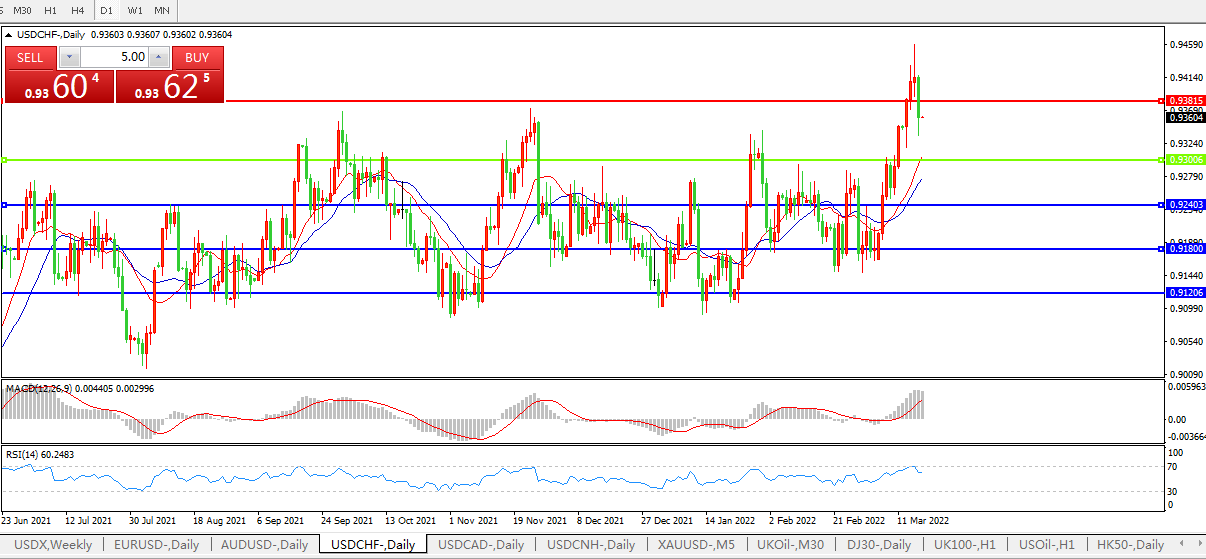Image resolution: width=1206 pixels, height=559 pixels.
Task: Select the red 0.93815 horizontal line handle
Action: tap(1160, 101)
